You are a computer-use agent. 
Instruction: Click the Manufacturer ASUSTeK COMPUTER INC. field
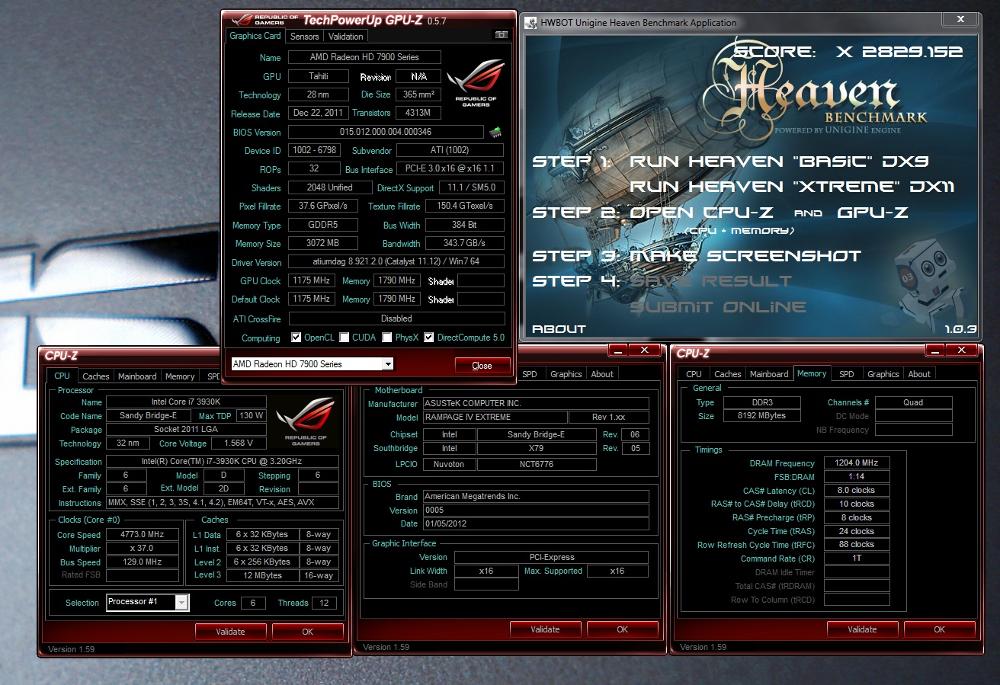tap(536, 404)
